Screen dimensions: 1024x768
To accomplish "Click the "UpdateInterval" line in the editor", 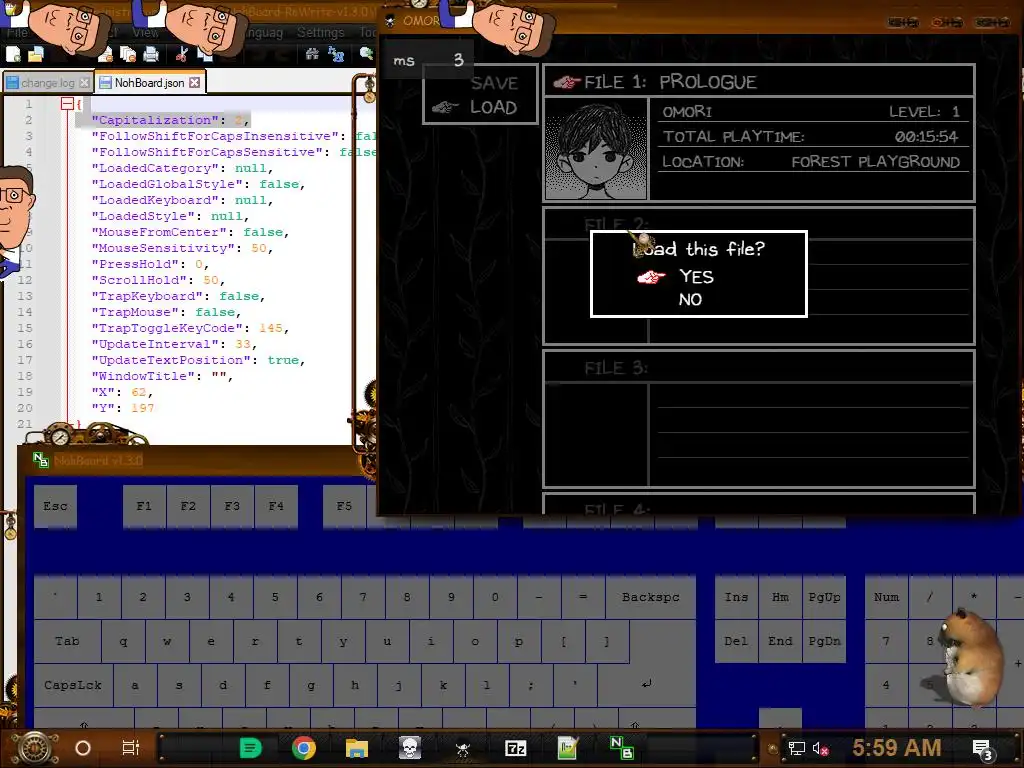I will [174, 344].
